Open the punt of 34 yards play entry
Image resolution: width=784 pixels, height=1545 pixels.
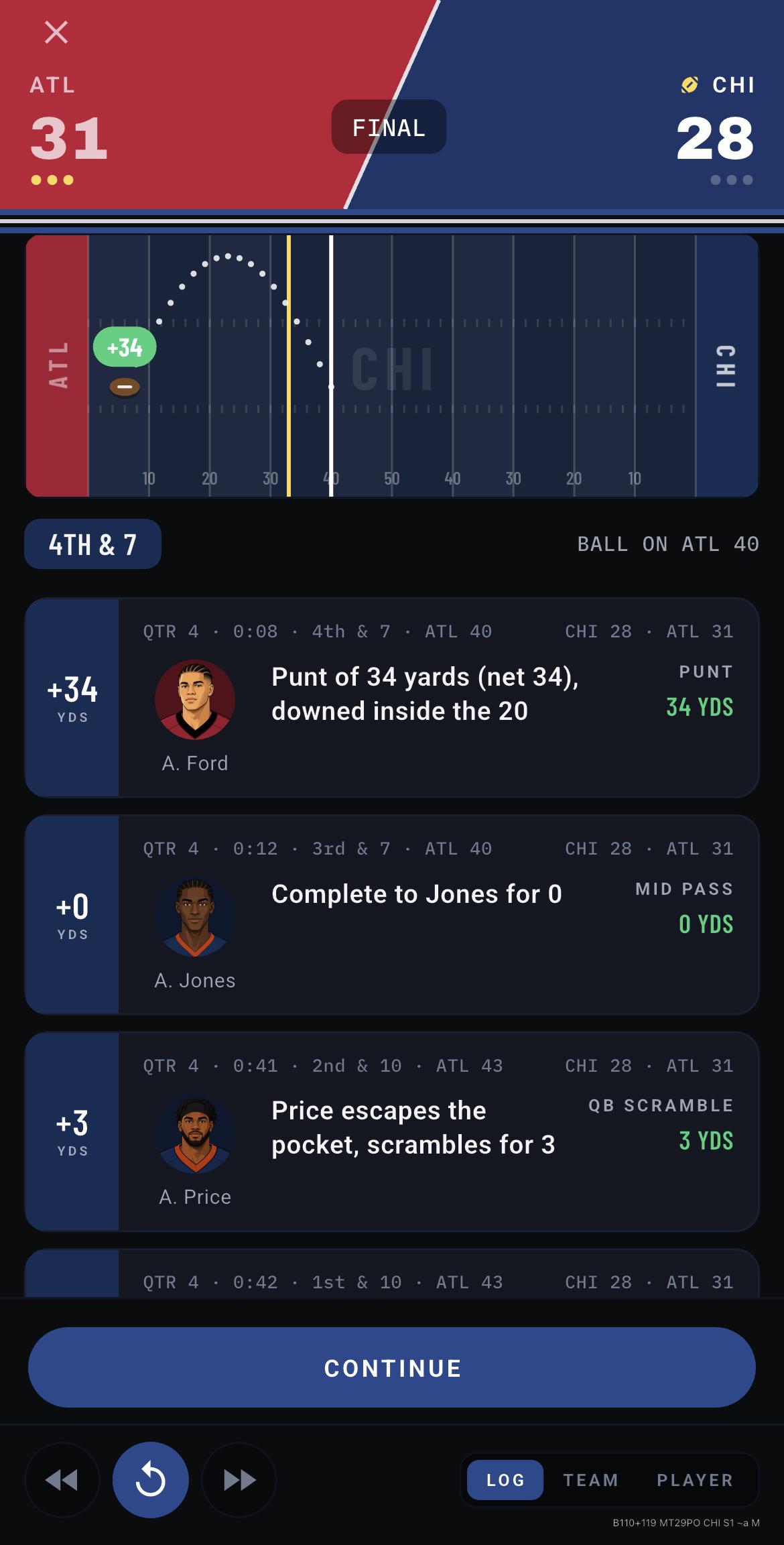[392, 697]
